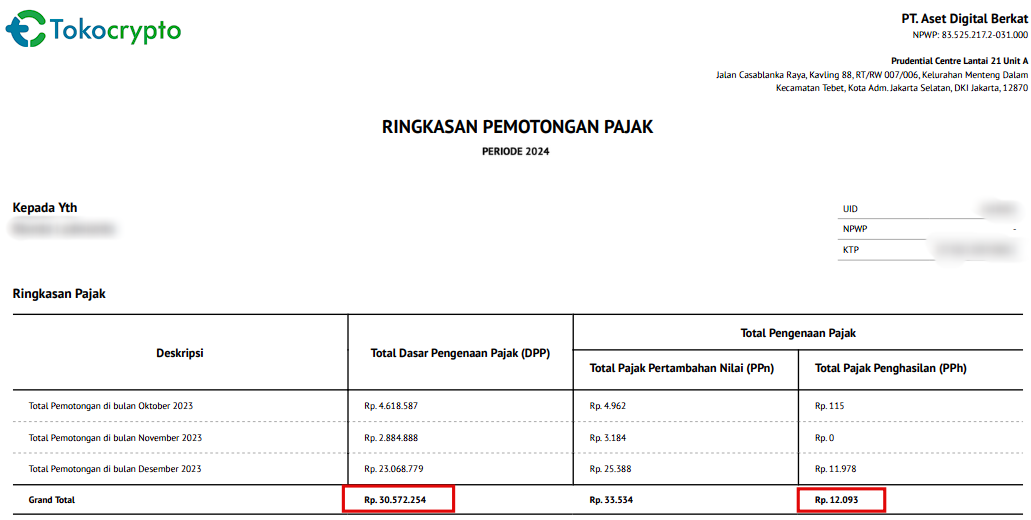The image size is (1031, 520).
Task: Click the Total Pengenaan Pajak header
Action: tap(798, 333)
